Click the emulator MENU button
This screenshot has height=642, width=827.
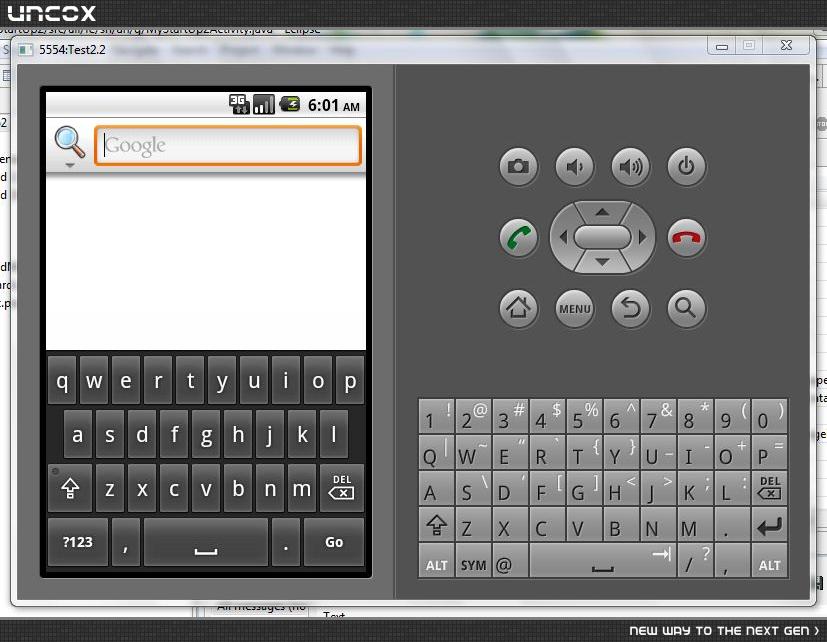click(x=574, y=308)
